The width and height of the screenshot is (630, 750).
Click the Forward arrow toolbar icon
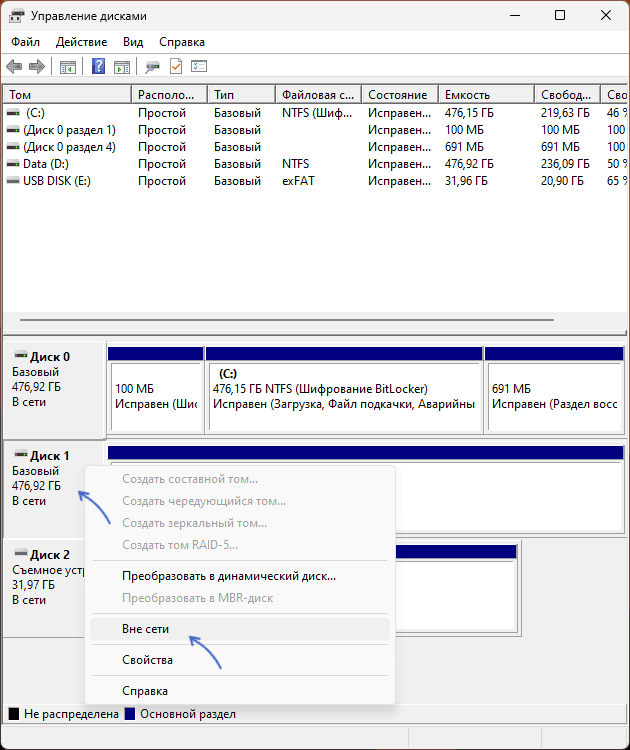(37, 66)
